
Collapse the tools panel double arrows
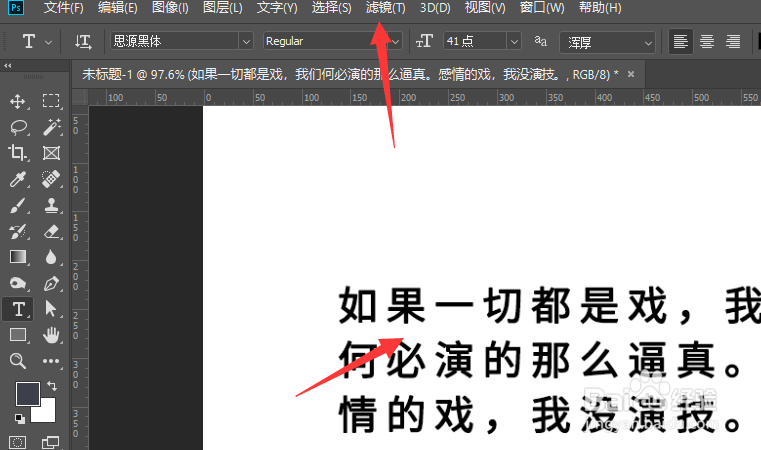coord(8,66)
